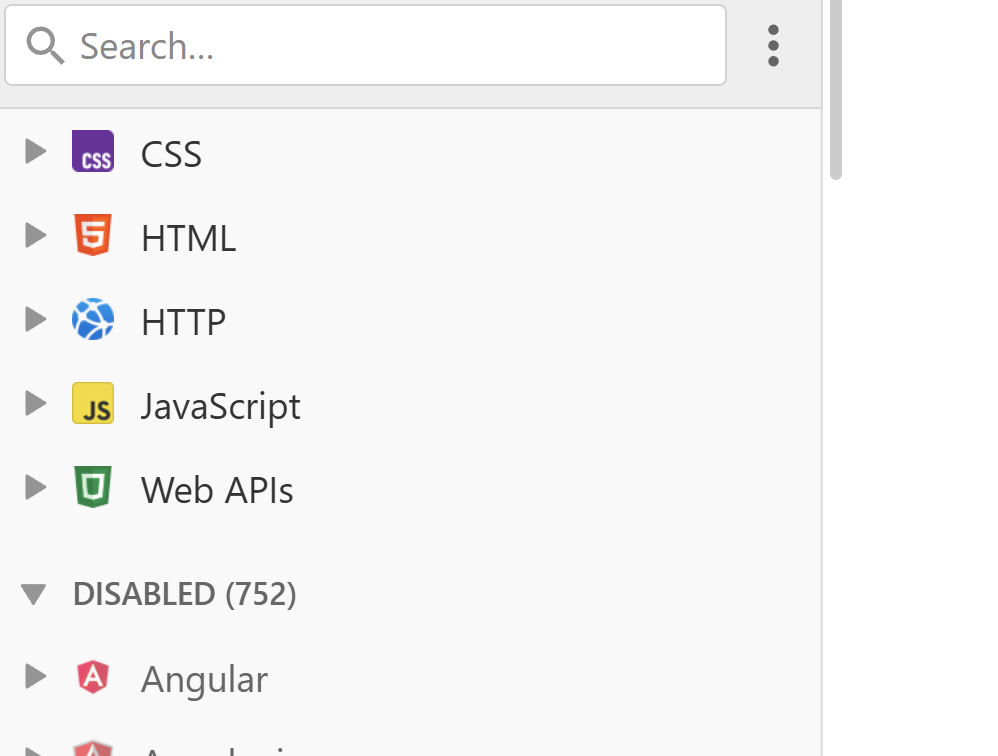Open the CSS documentation entry

coord(411,151)
